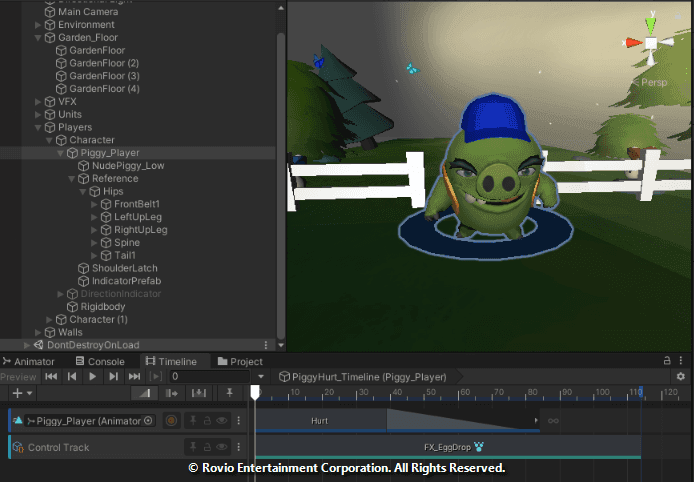Image resolution: width=694 pixels, height=482 pixels.
Task: Toggle Play Range mode in Timeline
Action: pos(155,377)
